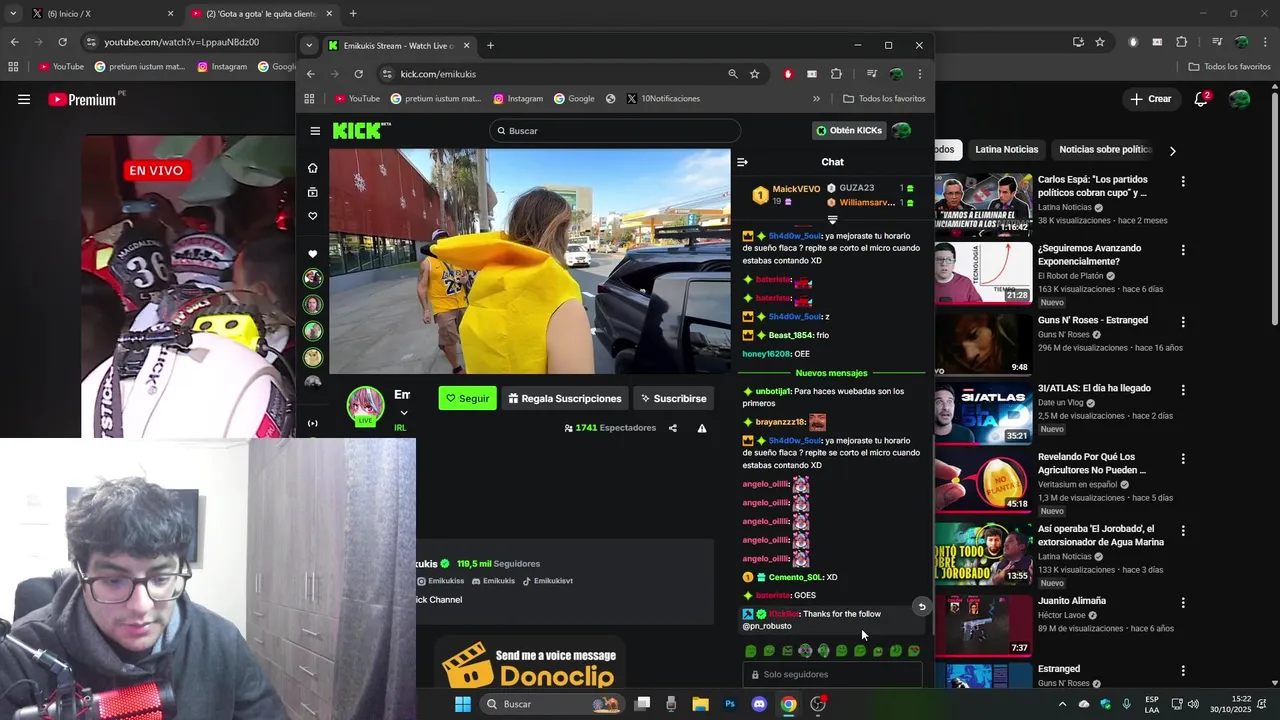Open Browse icon in Kick sidebar
The width and height of the screenshot is (1280, 720).
pyautogui.click(x=313, y=192)
